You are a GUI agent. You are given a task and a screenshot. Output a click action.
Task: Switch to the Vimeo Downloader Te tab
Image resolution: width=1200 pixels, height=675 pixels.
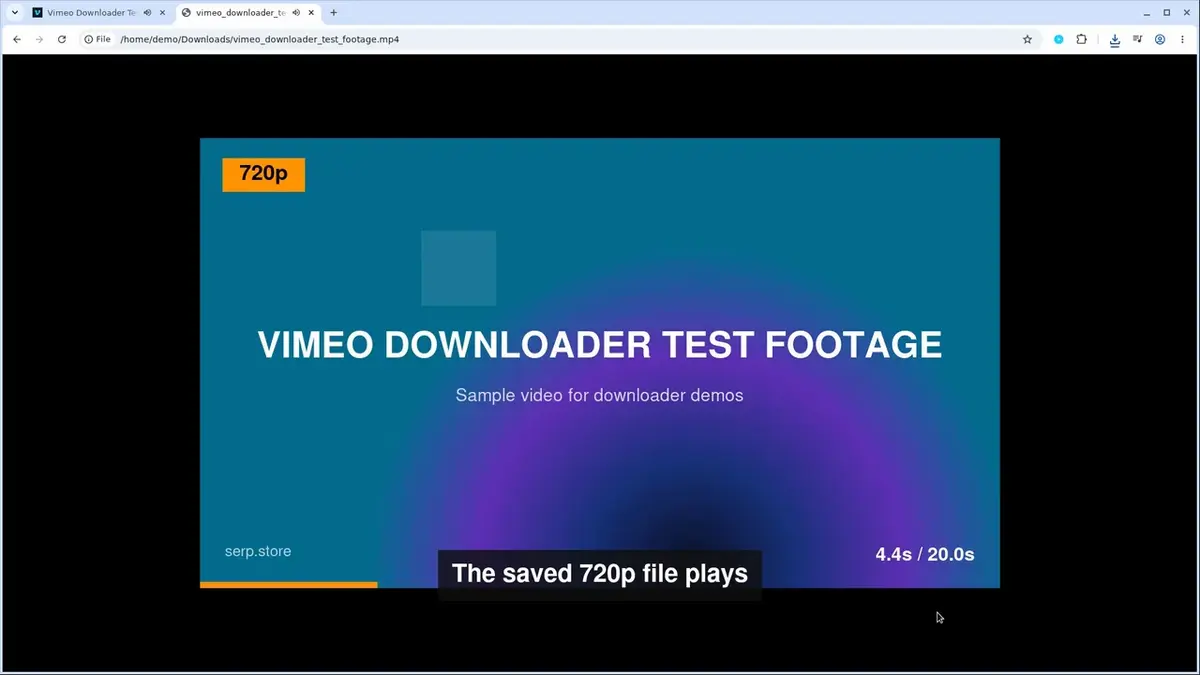91,13
